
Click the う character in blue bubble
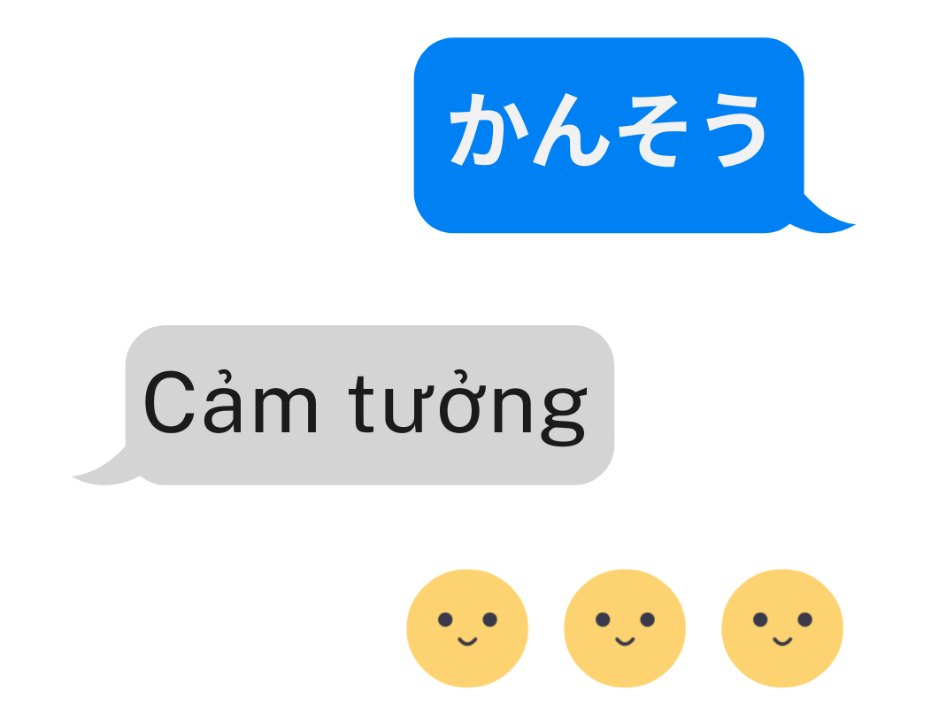[x=735, y=130]
